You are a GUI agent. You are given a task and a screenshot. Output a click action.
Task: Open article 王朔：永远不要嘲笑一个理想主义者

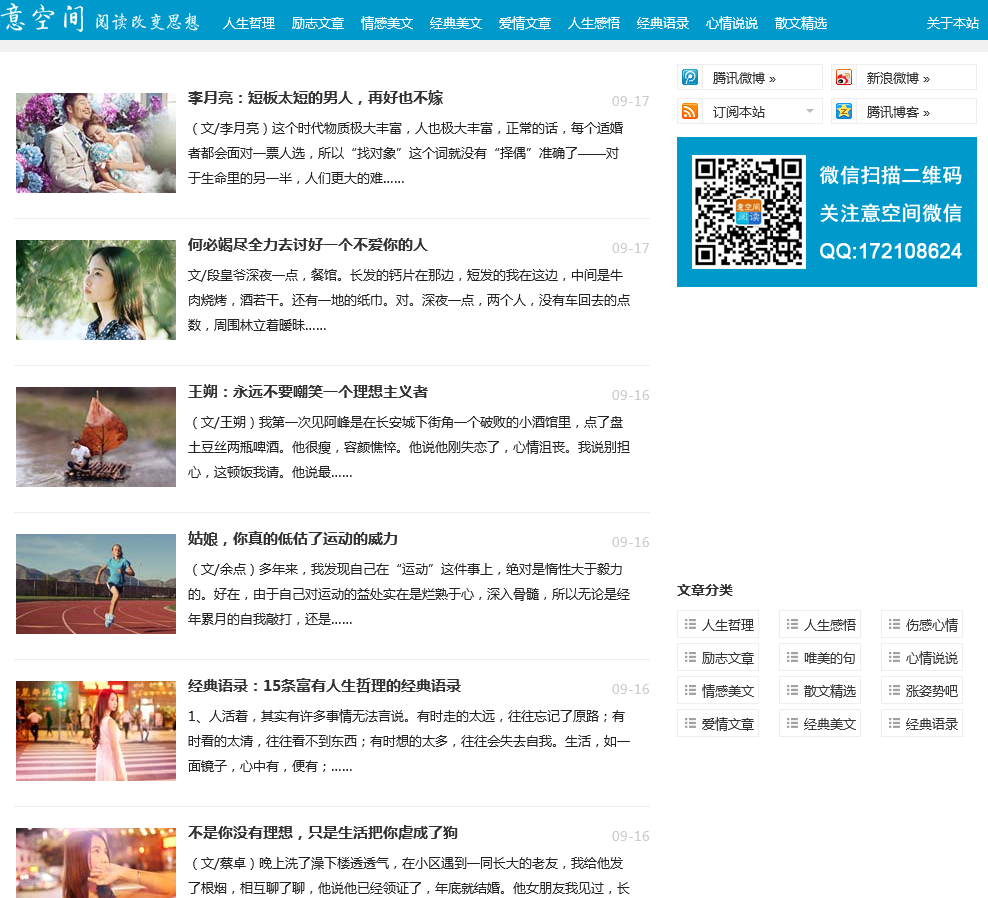click(x=307, y=391)
